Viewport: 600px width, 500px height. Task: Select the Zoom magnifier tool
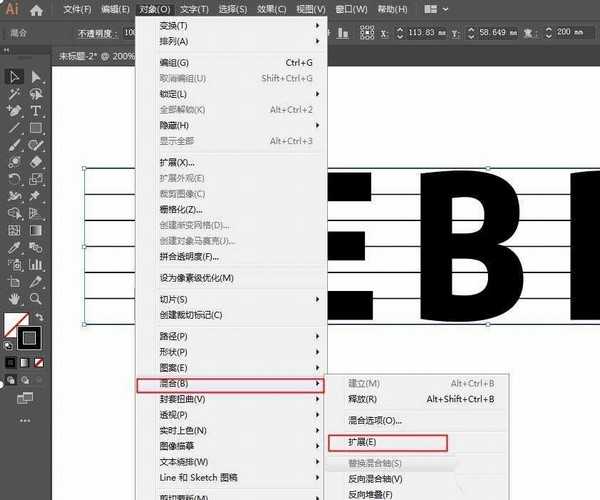[36, 298]
